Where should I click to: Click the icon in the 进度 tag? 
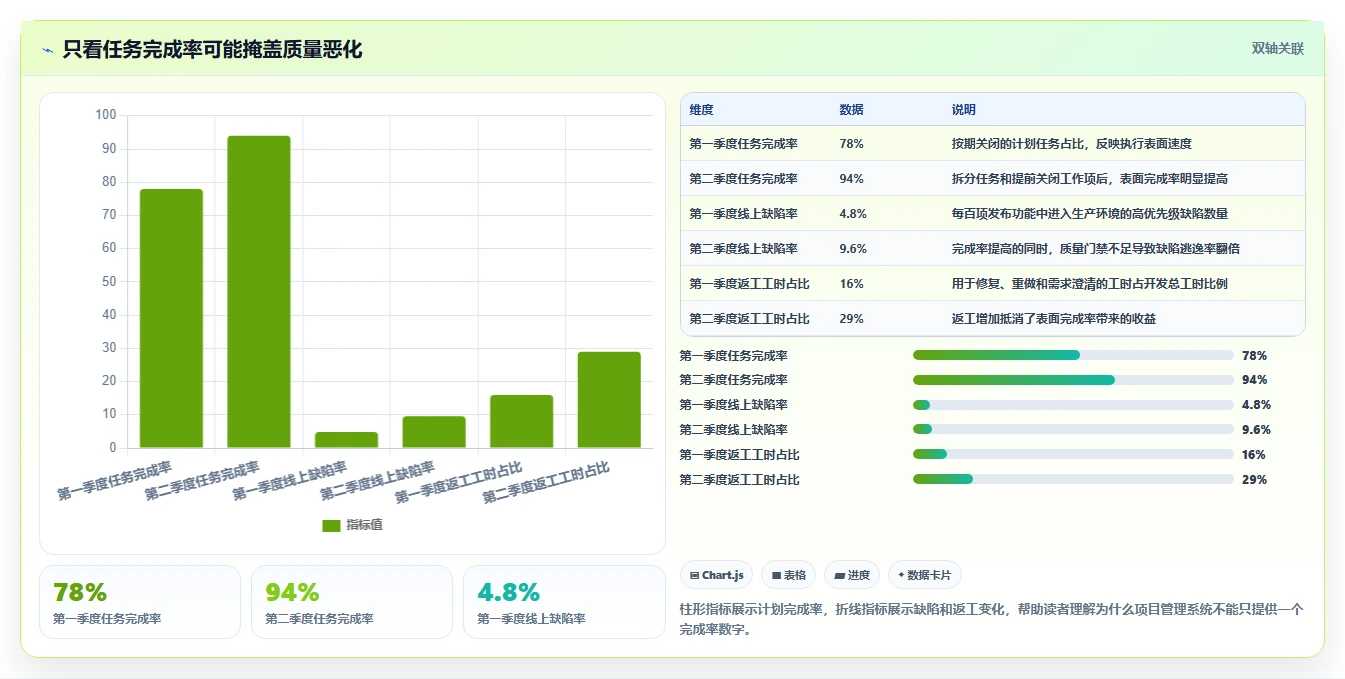click(839, 576)
